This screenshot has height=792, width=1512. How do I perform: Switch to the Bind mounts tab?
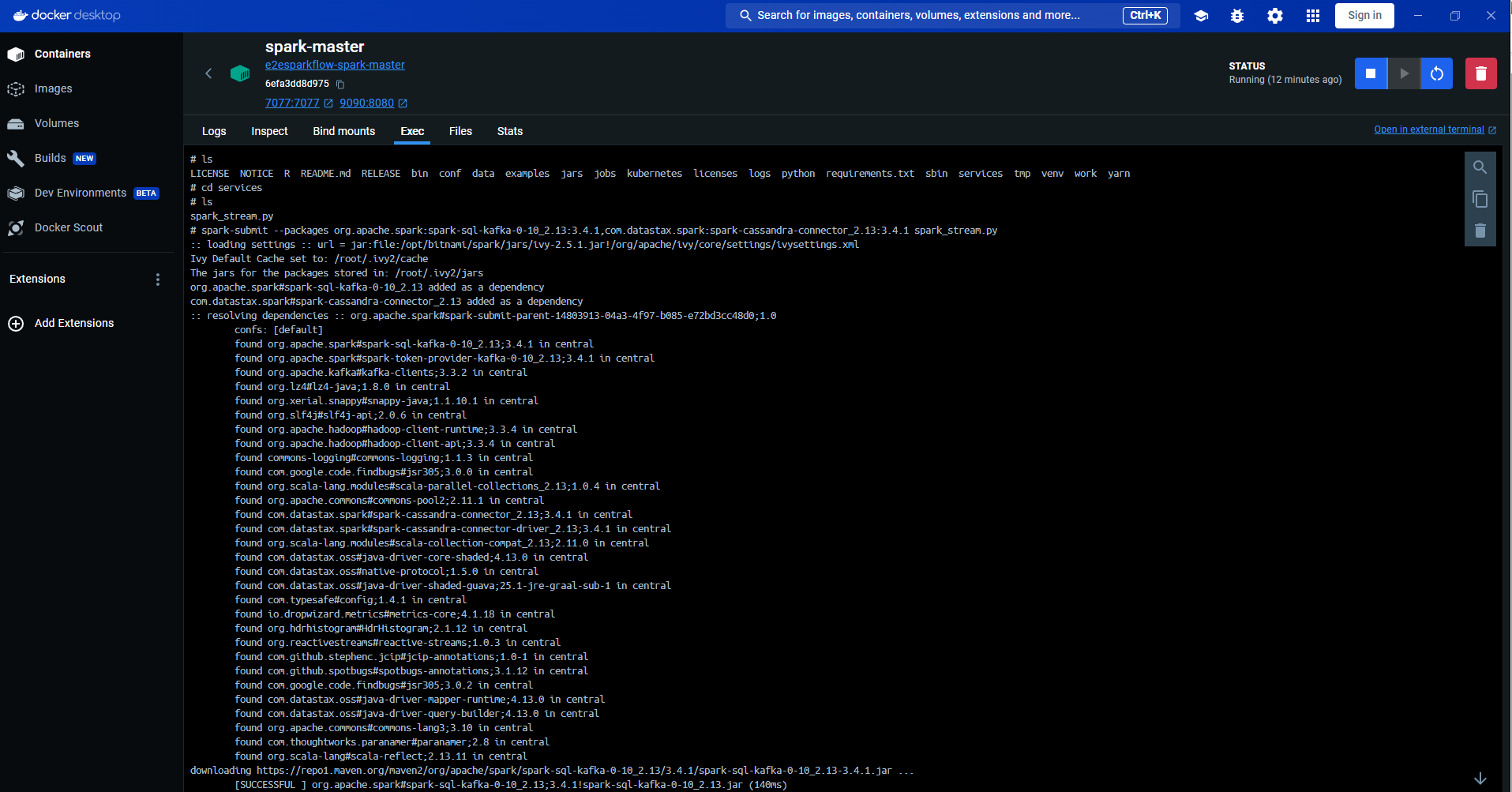[344, 131]
